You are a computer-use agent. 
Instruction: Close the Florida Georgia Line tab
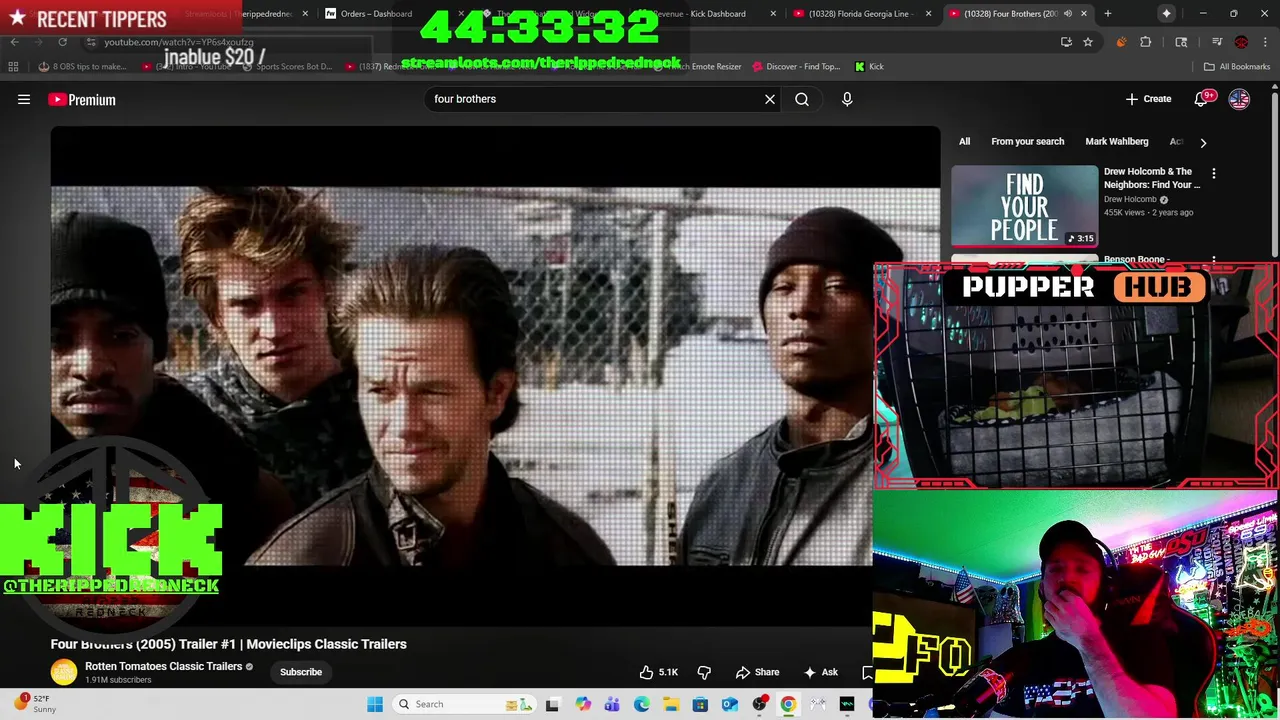point(928,14)
